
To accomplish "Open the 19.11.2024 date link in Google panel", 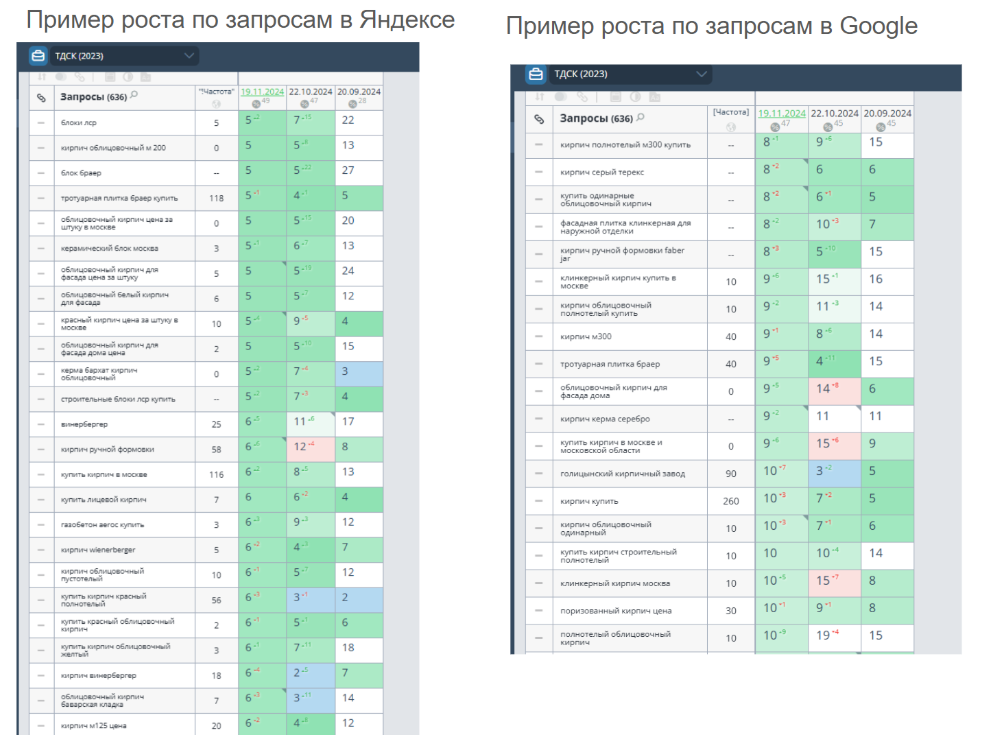I will coord(781,113).
